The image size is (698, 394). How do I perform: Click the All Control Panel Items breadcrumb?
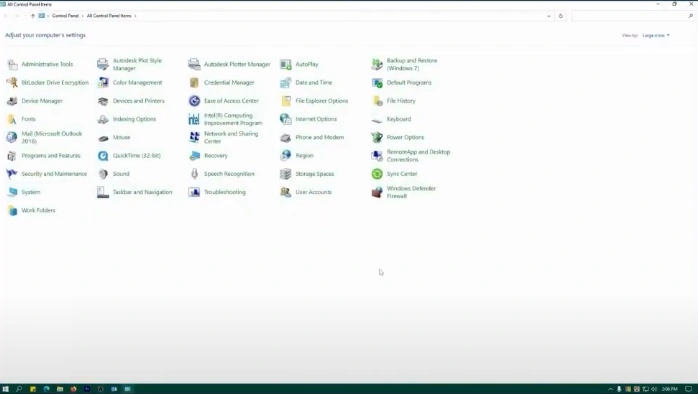click(109, 16)
